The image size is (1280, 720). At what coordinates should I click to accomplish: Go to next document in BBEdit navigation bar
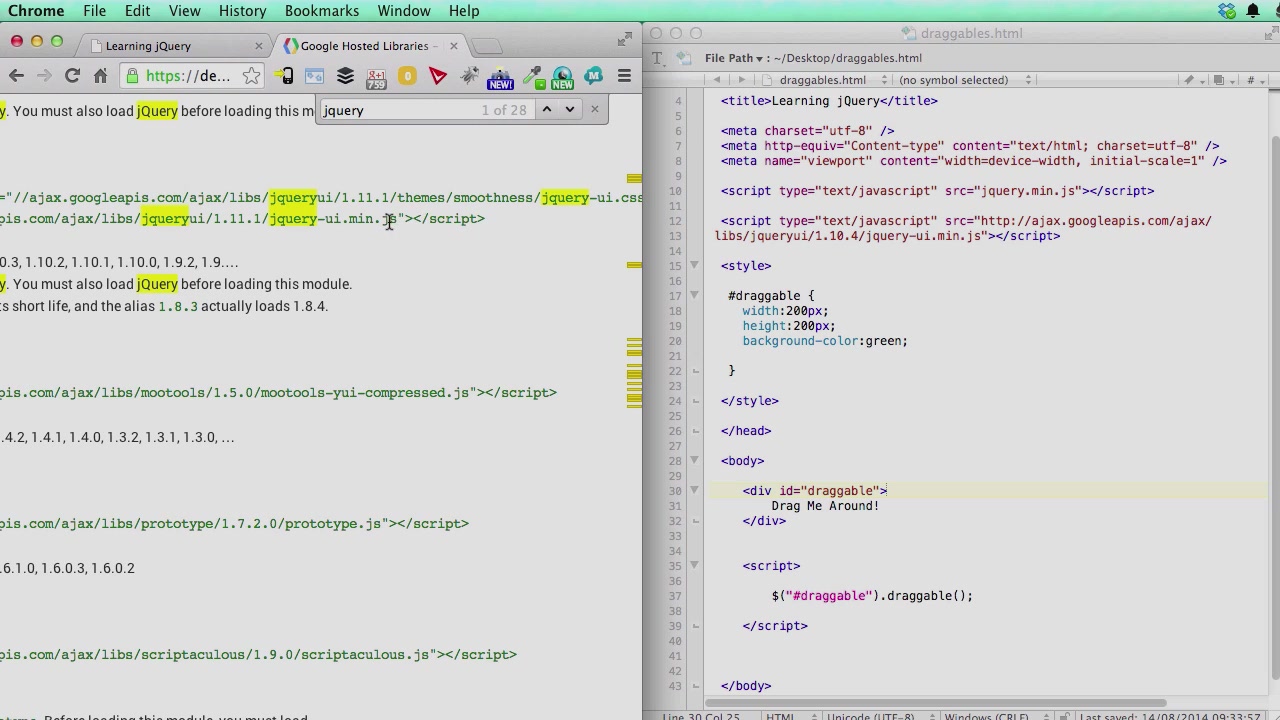[741, 80]
